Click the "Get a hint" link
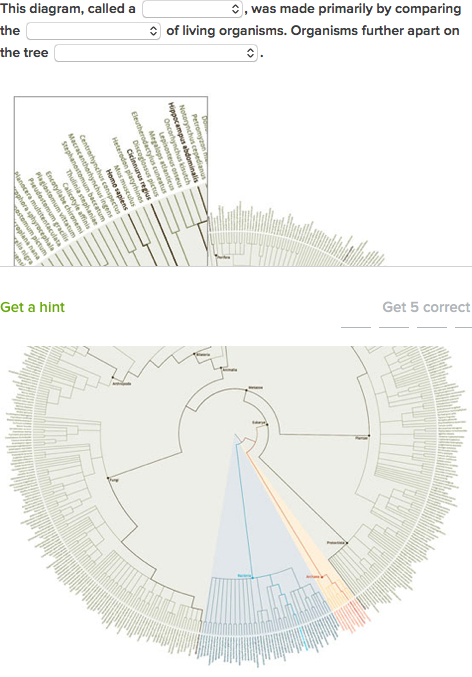472x677 pixels. coord(32,307)
